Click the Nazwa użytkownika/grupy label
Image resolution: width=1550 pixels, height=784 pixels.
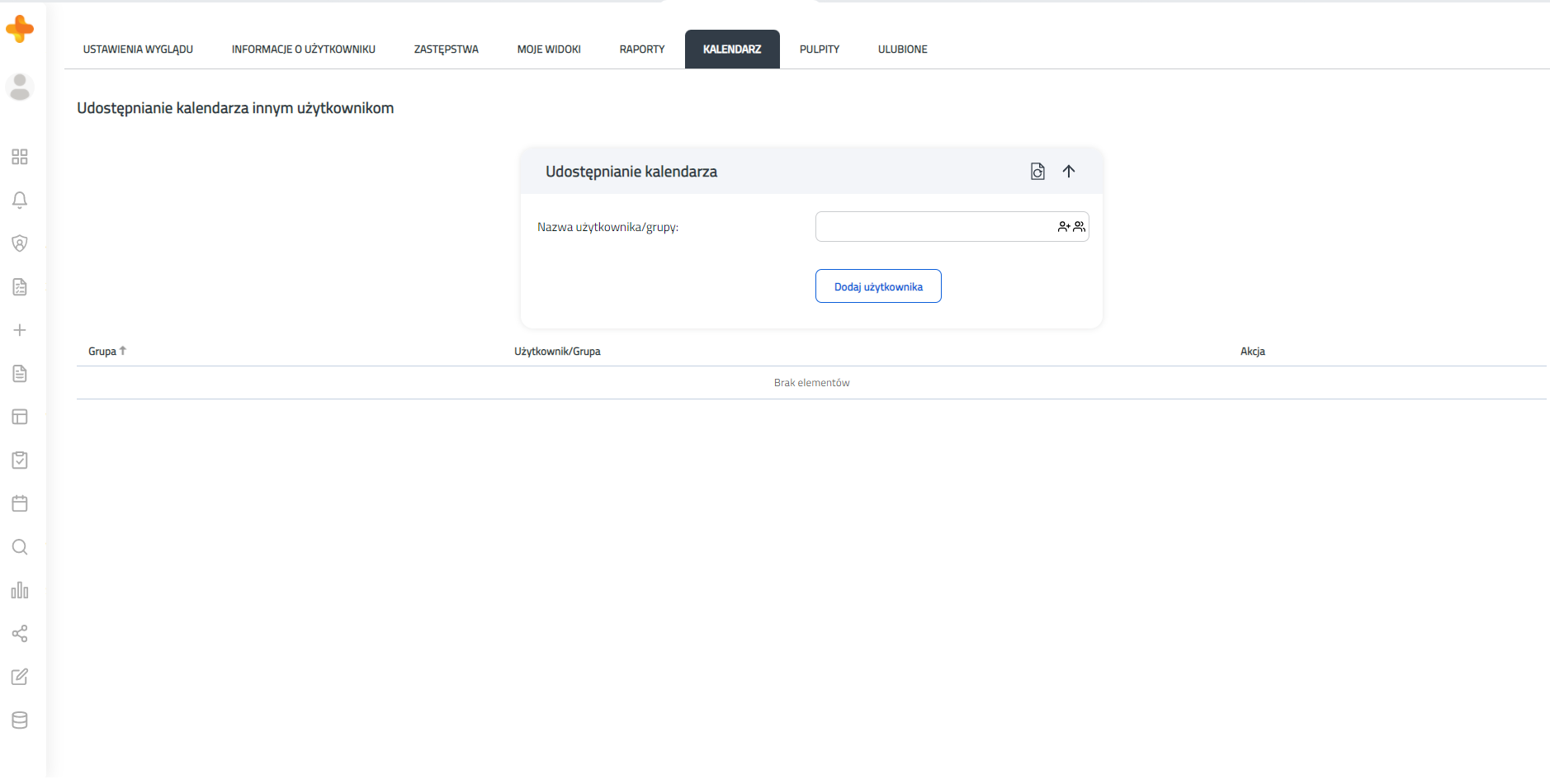(x=607, y=227)
